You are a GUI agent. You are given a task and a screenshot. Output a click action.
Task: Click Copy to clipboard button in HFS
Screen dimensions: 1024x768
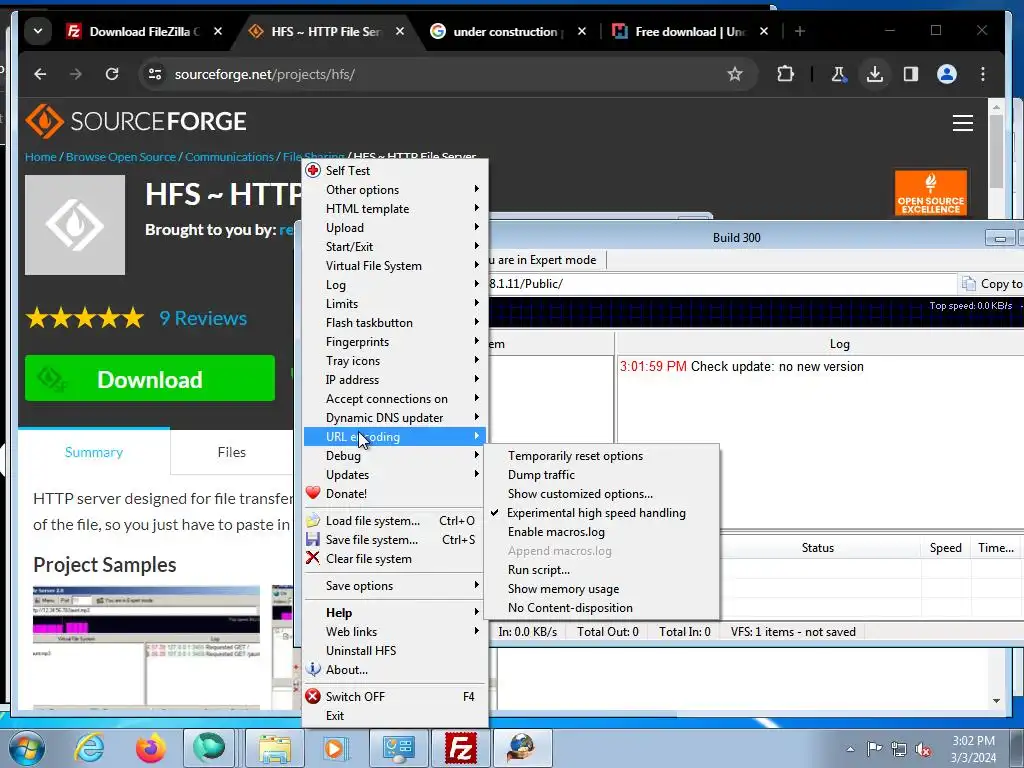pos(992,283)
